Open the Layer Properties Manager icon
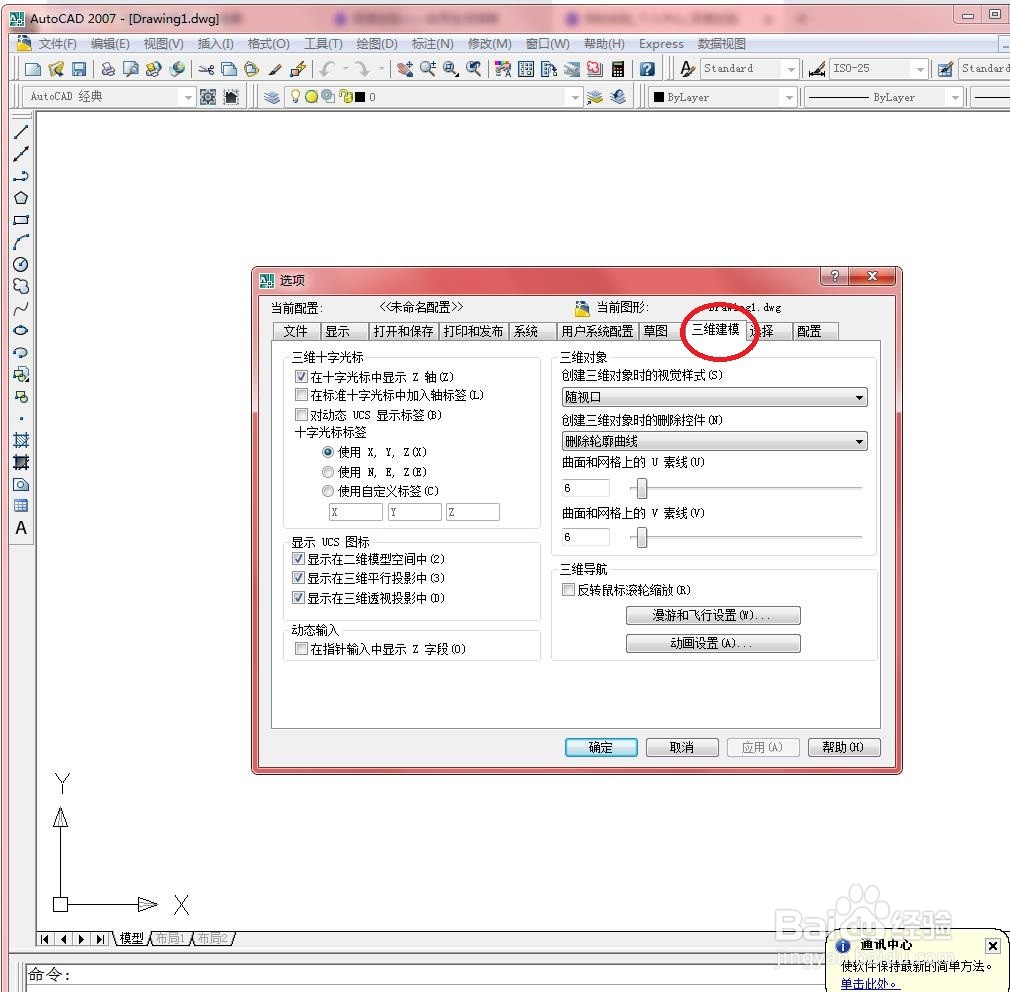The height and width of the screenshot is (992, 1010). 272,97
